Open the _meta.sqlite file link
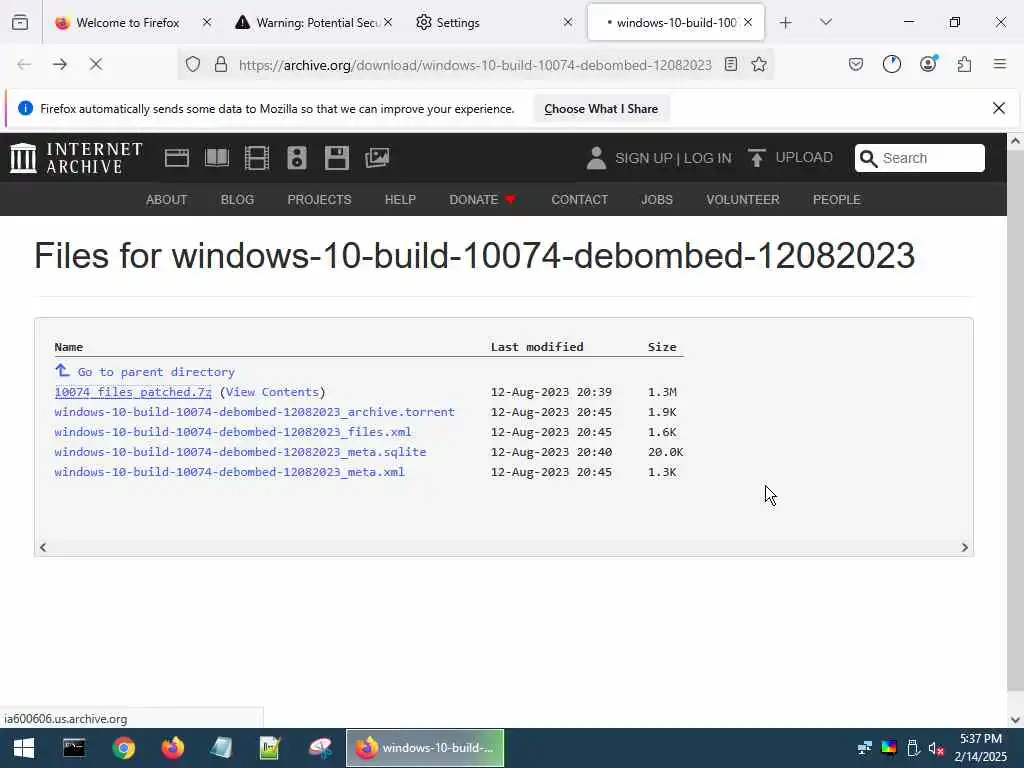The height and width of the screenshot is (768, 1024). (240, 452)
